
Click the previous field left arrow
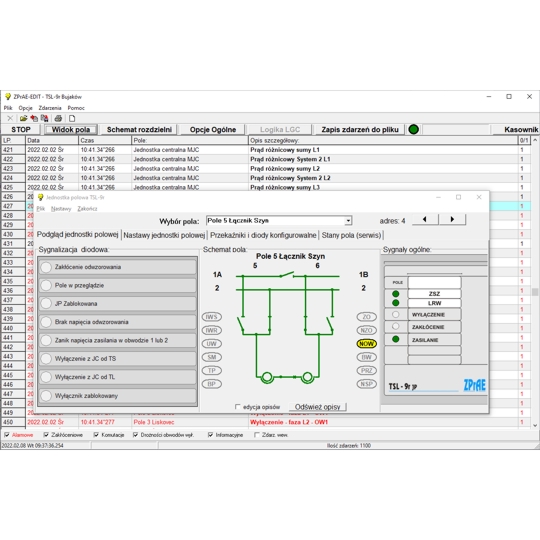425,219
